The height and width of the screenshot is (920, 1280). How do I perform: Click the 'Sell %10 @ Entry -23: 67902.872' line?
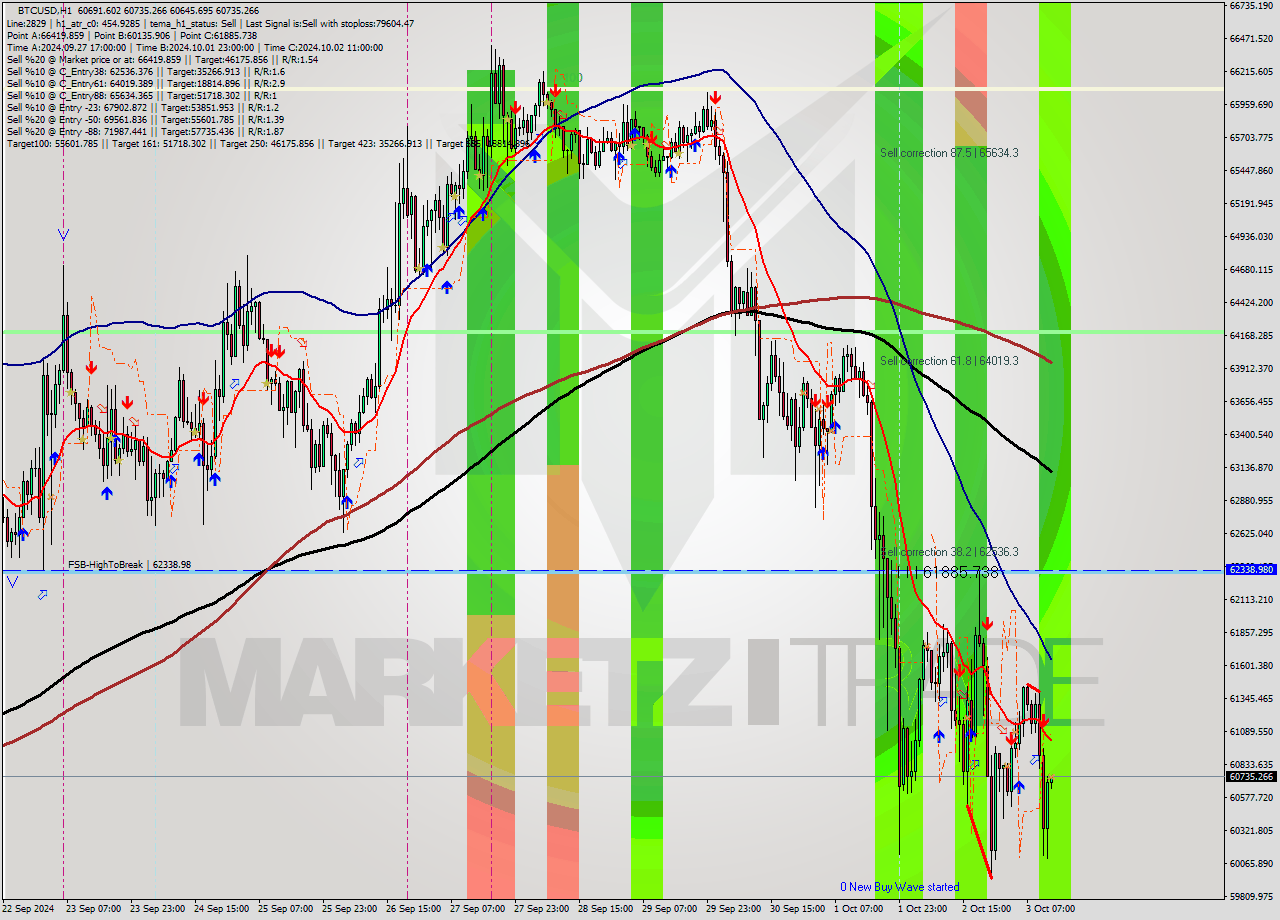[142, 107]
